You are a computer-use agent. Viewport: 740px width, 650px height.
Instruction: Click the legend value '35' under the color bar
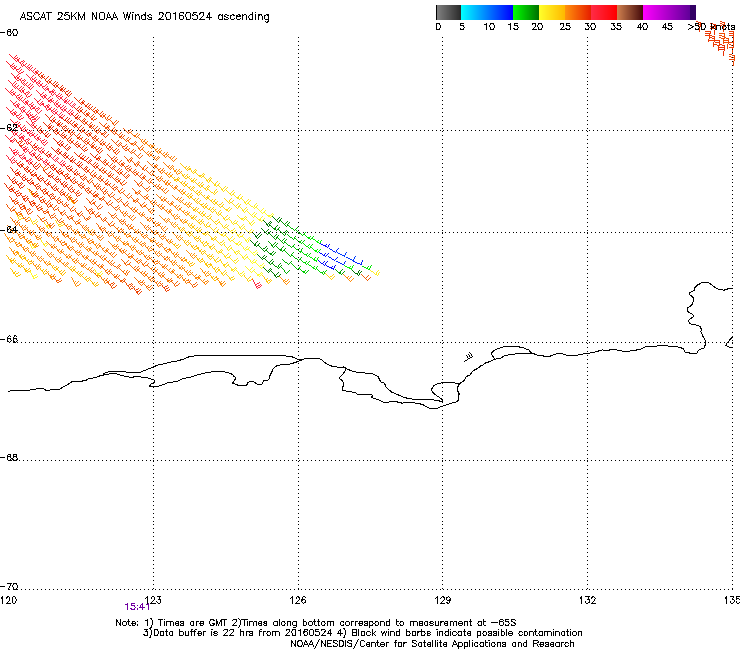pos(616,27)
